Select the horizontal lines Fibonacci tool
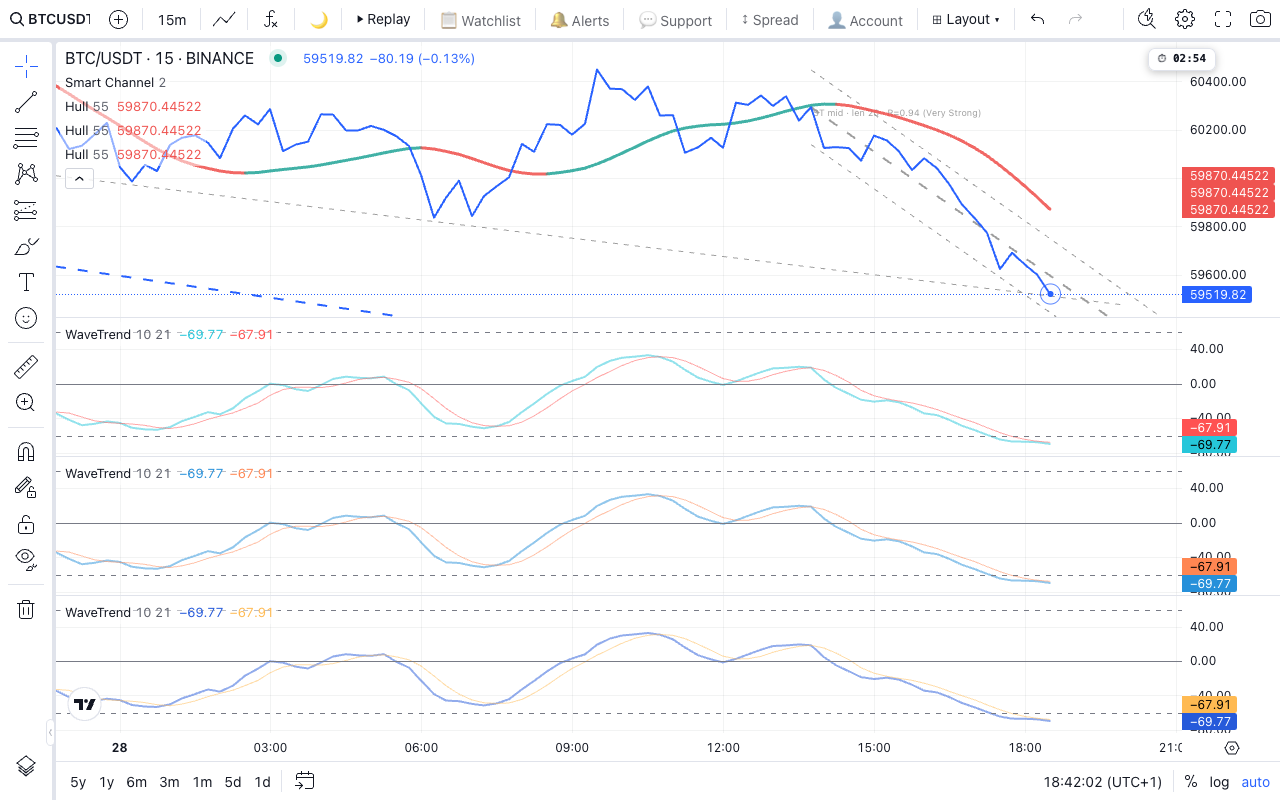1280x800 pixels. [26, 138]
